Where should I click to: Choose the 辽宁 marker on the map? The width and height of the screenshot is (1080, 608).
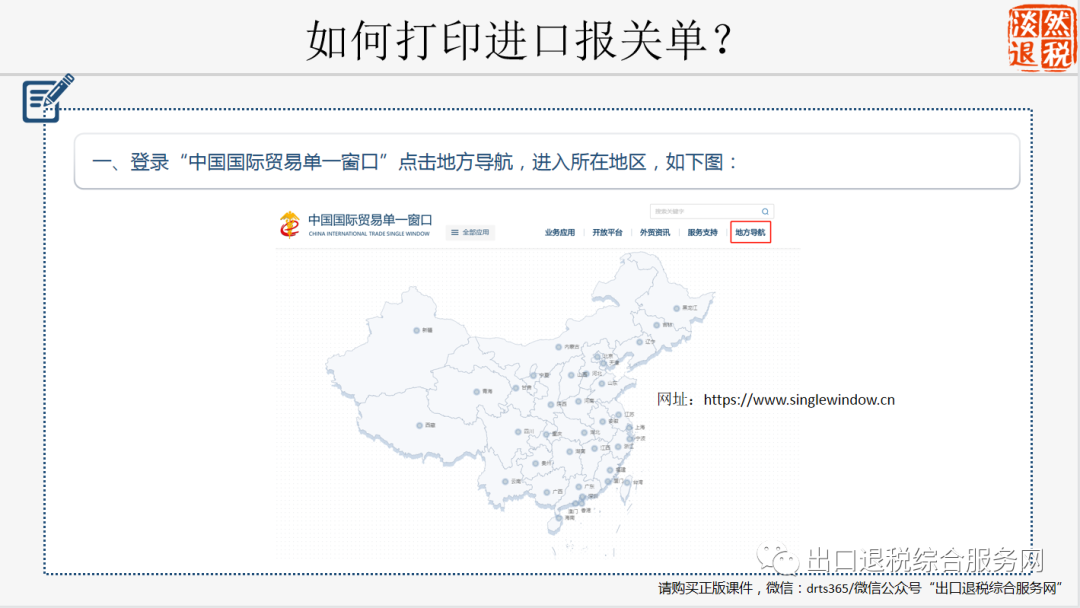click(640, 342)
